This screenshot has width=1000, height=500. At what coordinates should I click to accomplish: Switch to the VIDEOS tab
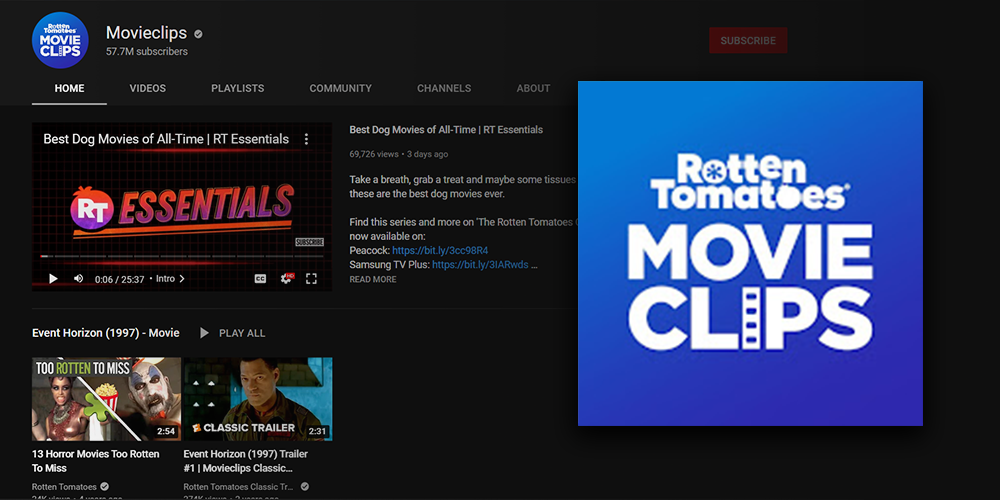(x=147, y=89)
